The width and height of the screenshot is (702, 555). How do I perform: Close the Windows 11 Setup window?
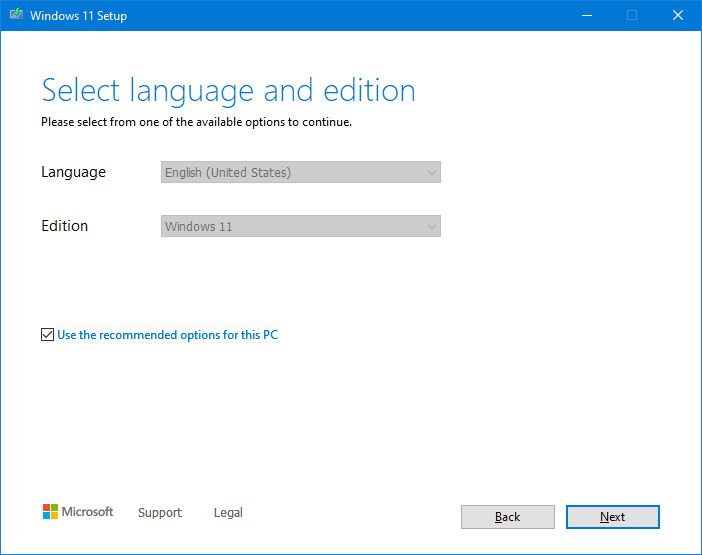pyautogui.click(x=678, y=16)
